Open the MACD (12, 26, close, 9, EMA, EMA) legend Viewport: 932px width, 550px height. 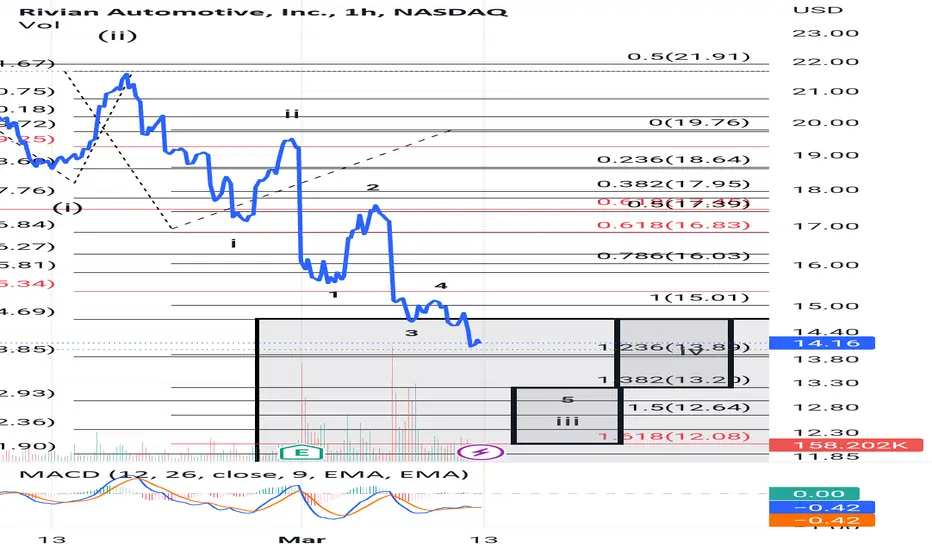coord(244,474)
